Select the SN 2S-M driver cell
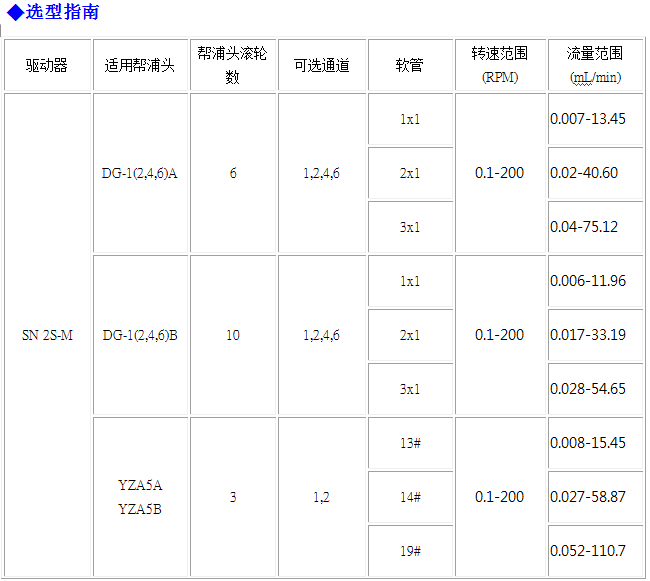 pos(47,335)
